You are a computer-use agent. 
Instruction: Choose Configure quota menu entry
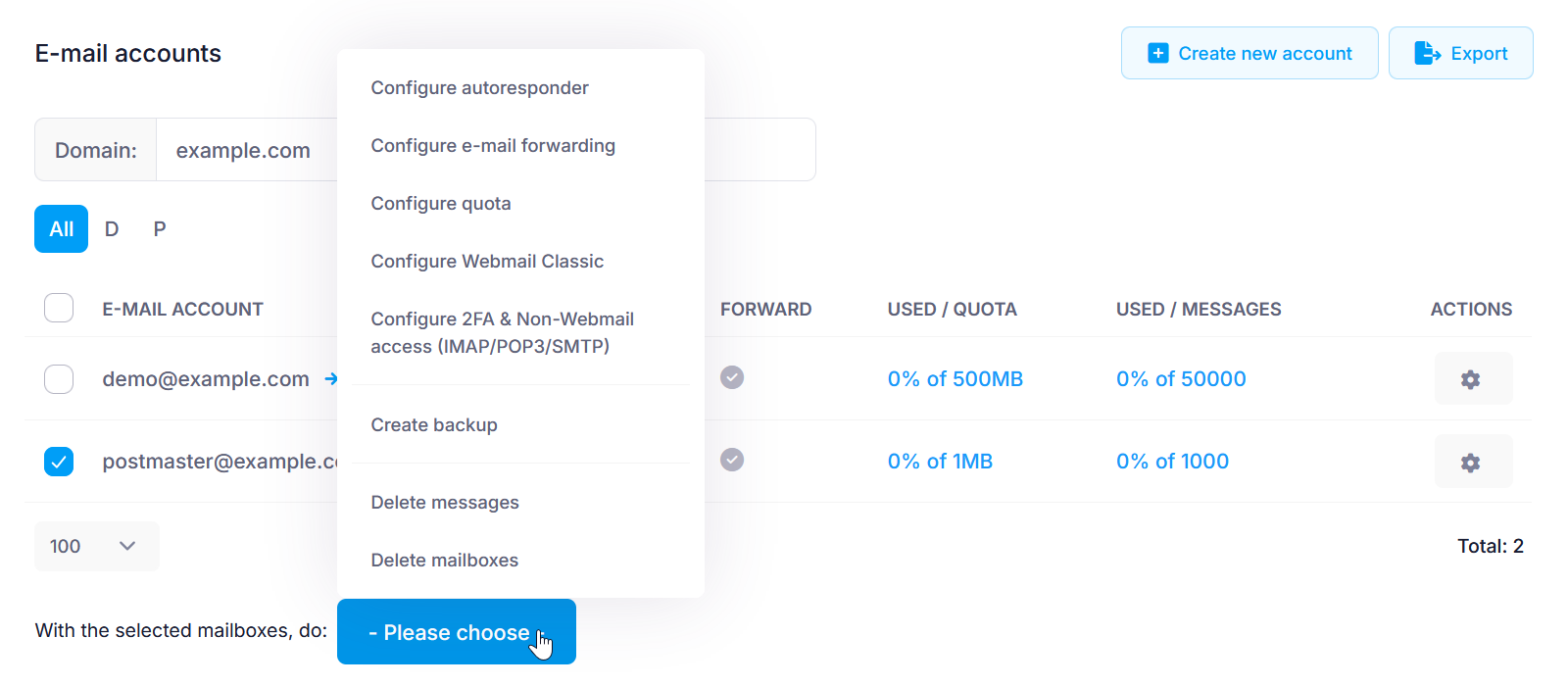pyautogui.click(x=441, y=204)
